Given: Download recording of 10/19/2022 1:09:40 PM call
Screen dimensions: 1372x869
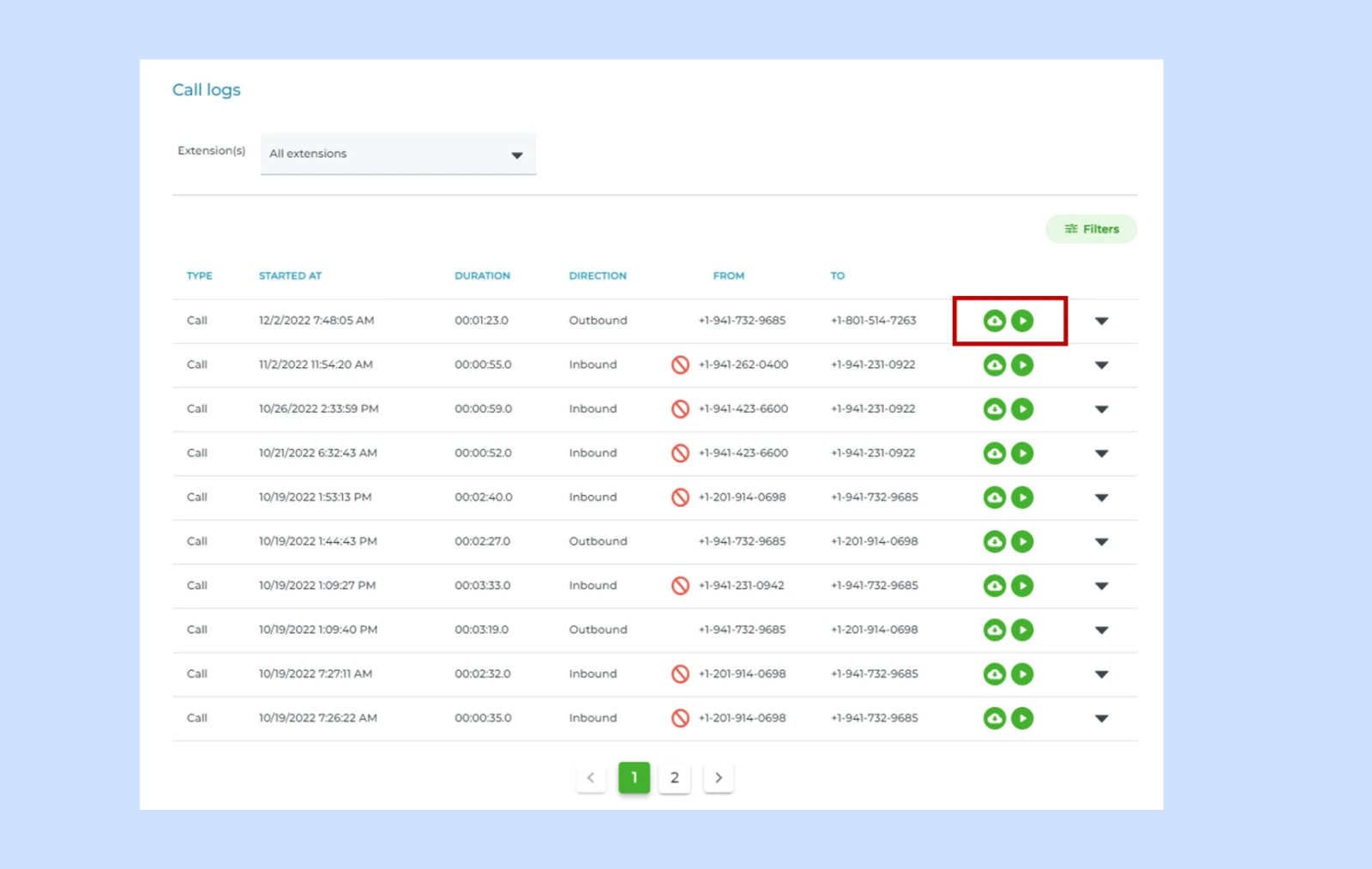Looking at the screenshot, I should tap(994, 631).
